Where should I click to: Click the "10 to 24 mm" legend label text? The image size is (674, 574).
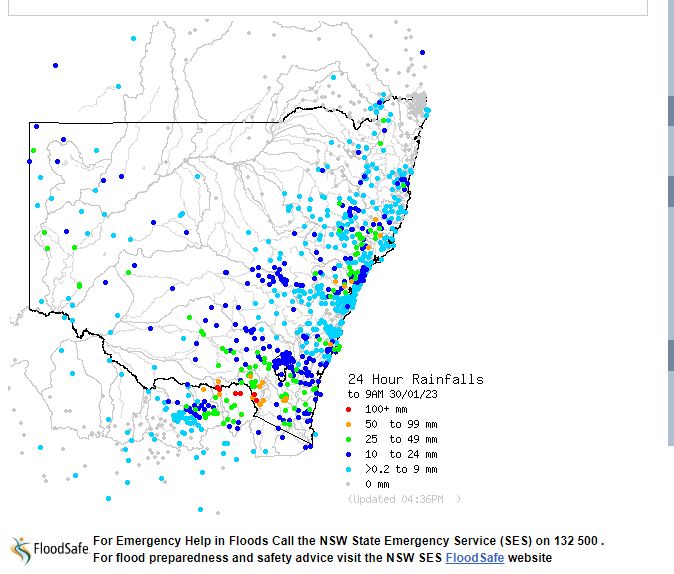coord(401,454)
